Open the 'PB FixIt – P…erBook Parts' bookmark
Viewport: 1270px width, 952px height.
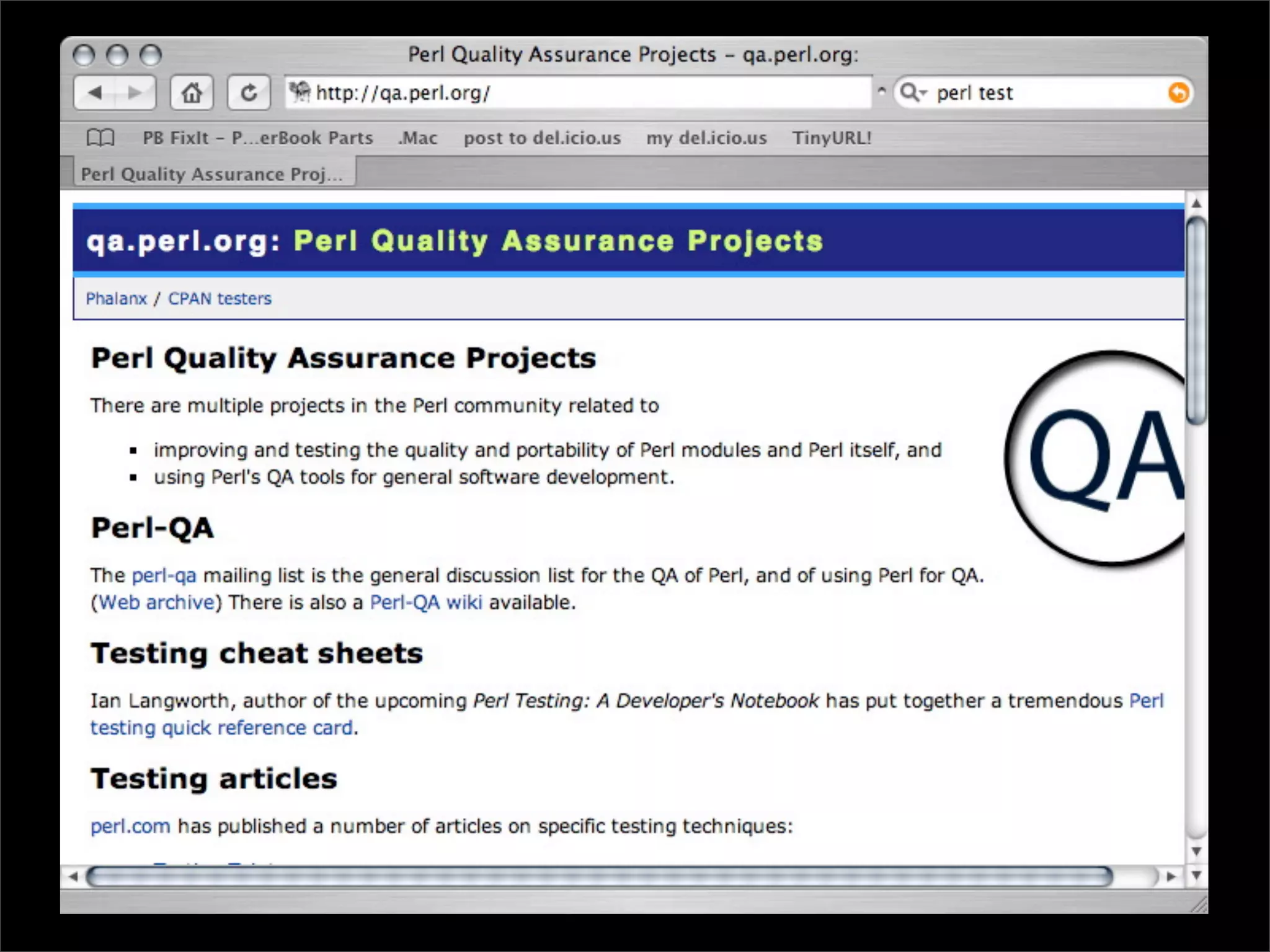[x=258, y=138]
